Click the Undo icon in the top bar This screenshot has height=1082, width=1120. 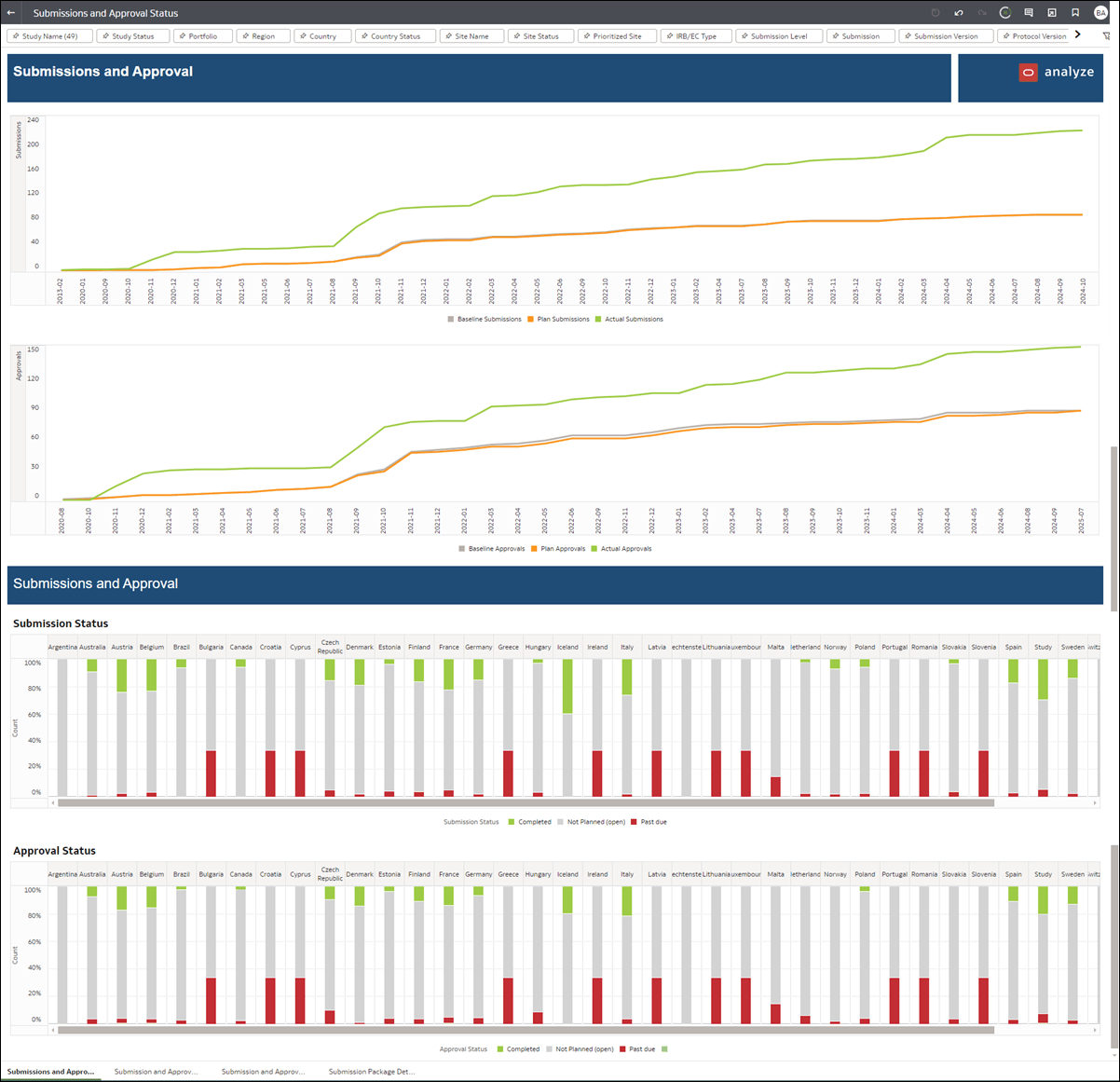click(958, 12)
